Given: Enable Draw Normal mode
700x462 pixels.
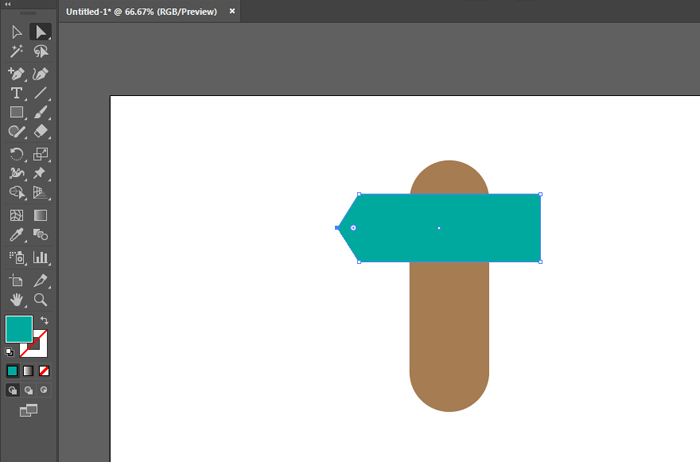Looking at the screenshot, I should click(12, 390).
